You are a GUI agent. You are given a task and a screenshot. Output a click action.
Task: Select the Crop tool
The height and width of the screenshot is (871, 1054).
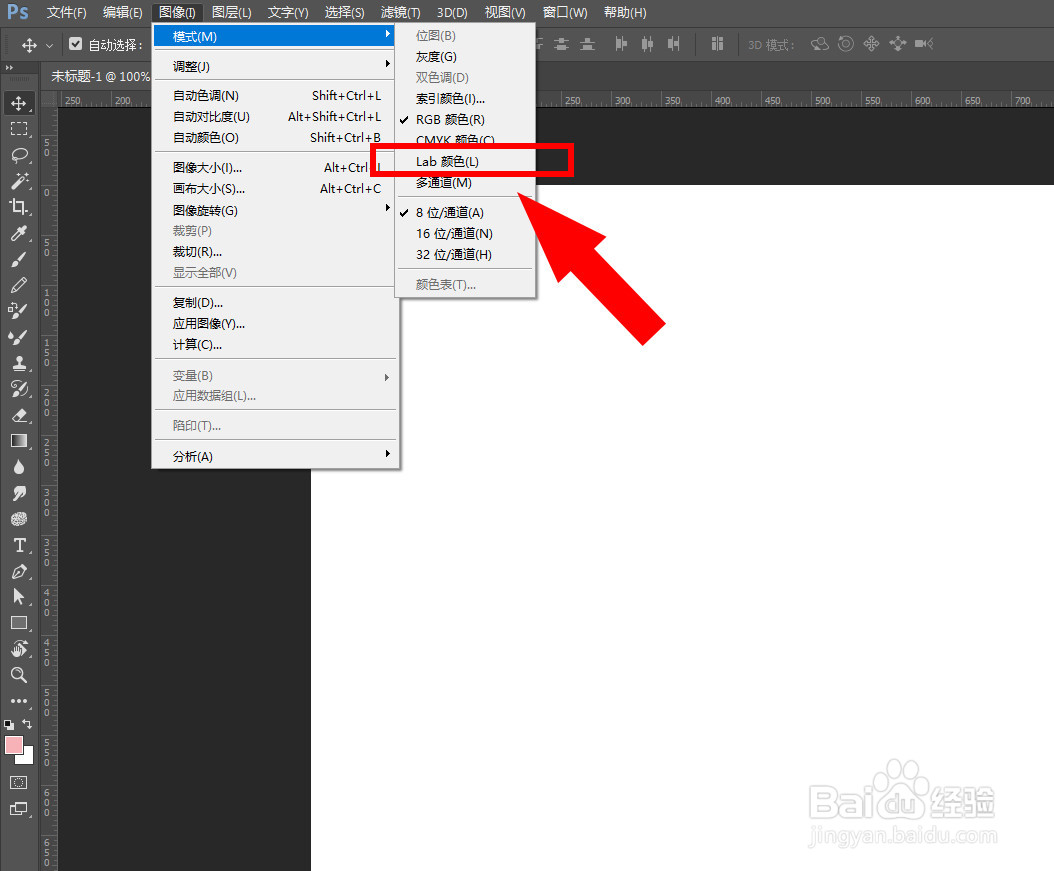click(x=19, y=207)
